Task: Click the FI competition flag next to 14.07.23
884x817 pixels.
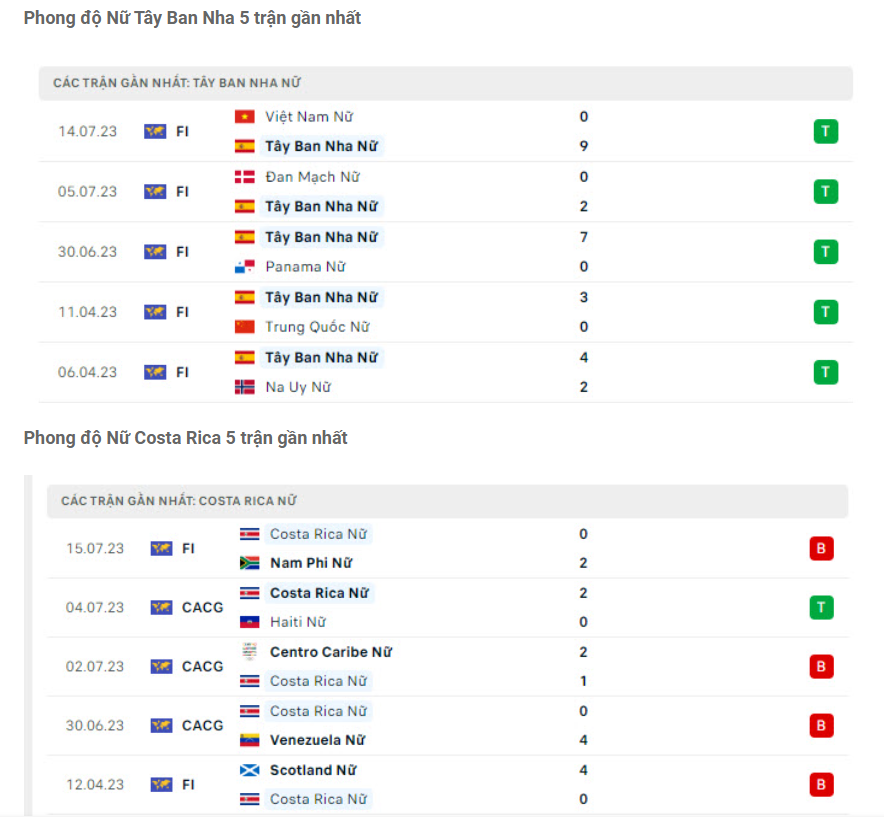Action: pyautogui.click(x=155, y=130)
